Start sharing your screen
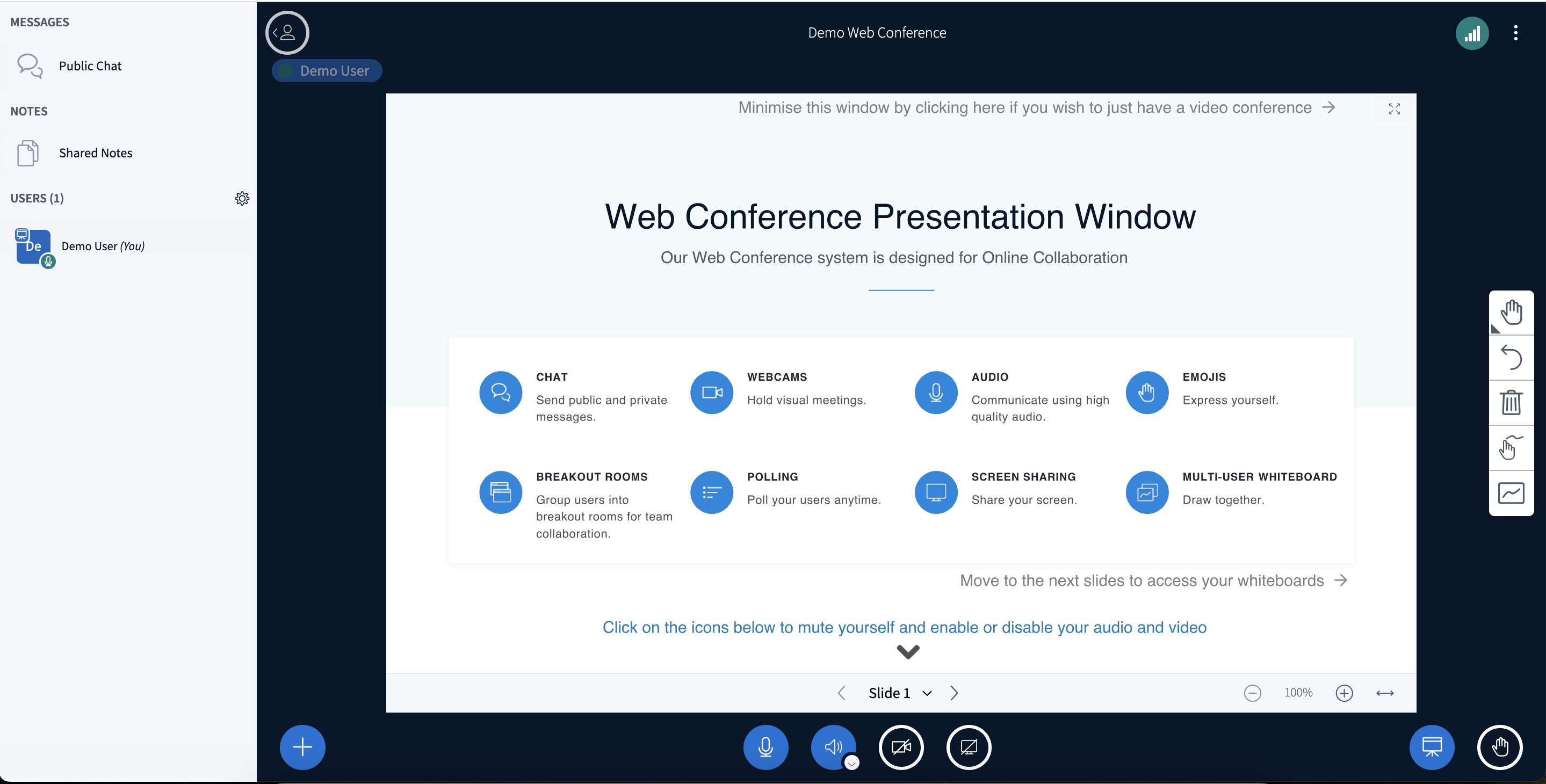 [968, 747]
